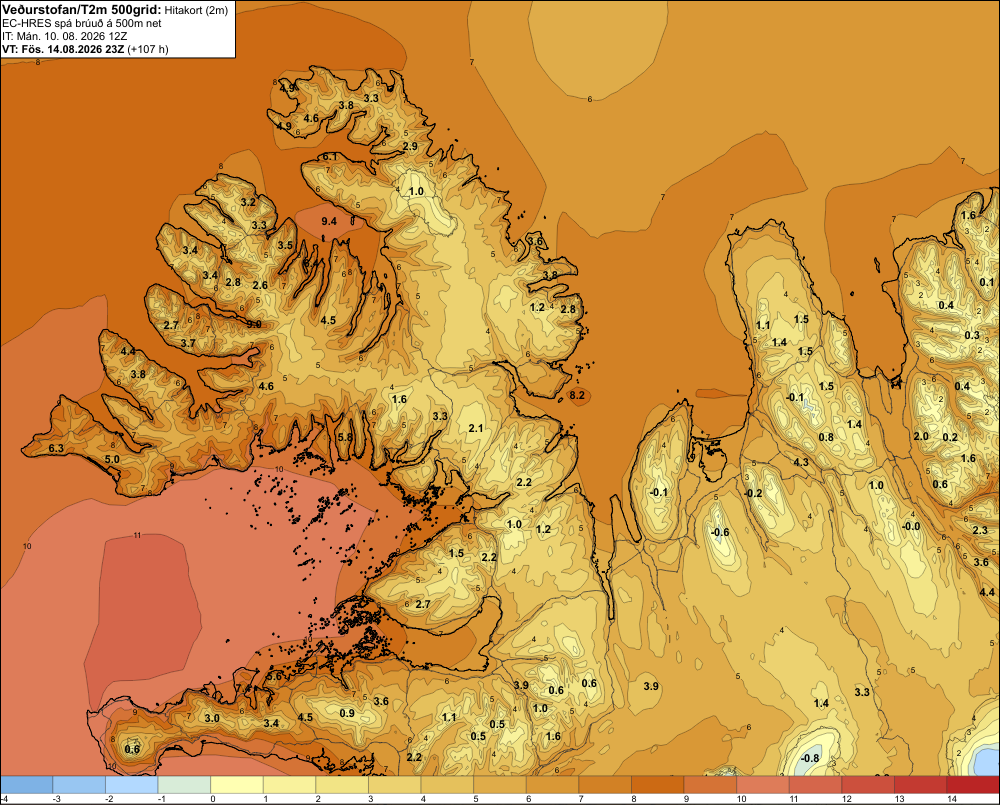Screen dimensions: 1000x805
Task: Click the 0.9 temperature value on the map
Action: click(347, 713)
